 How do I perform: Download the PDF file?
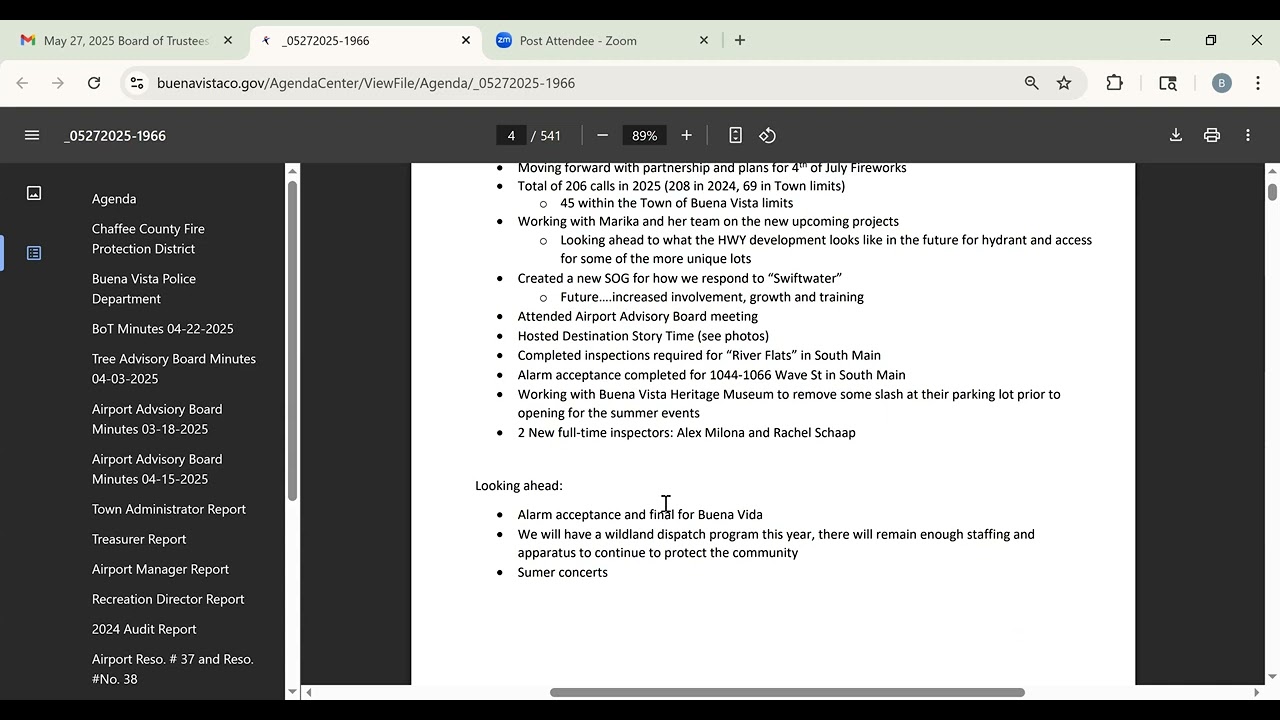point(1176,135)
